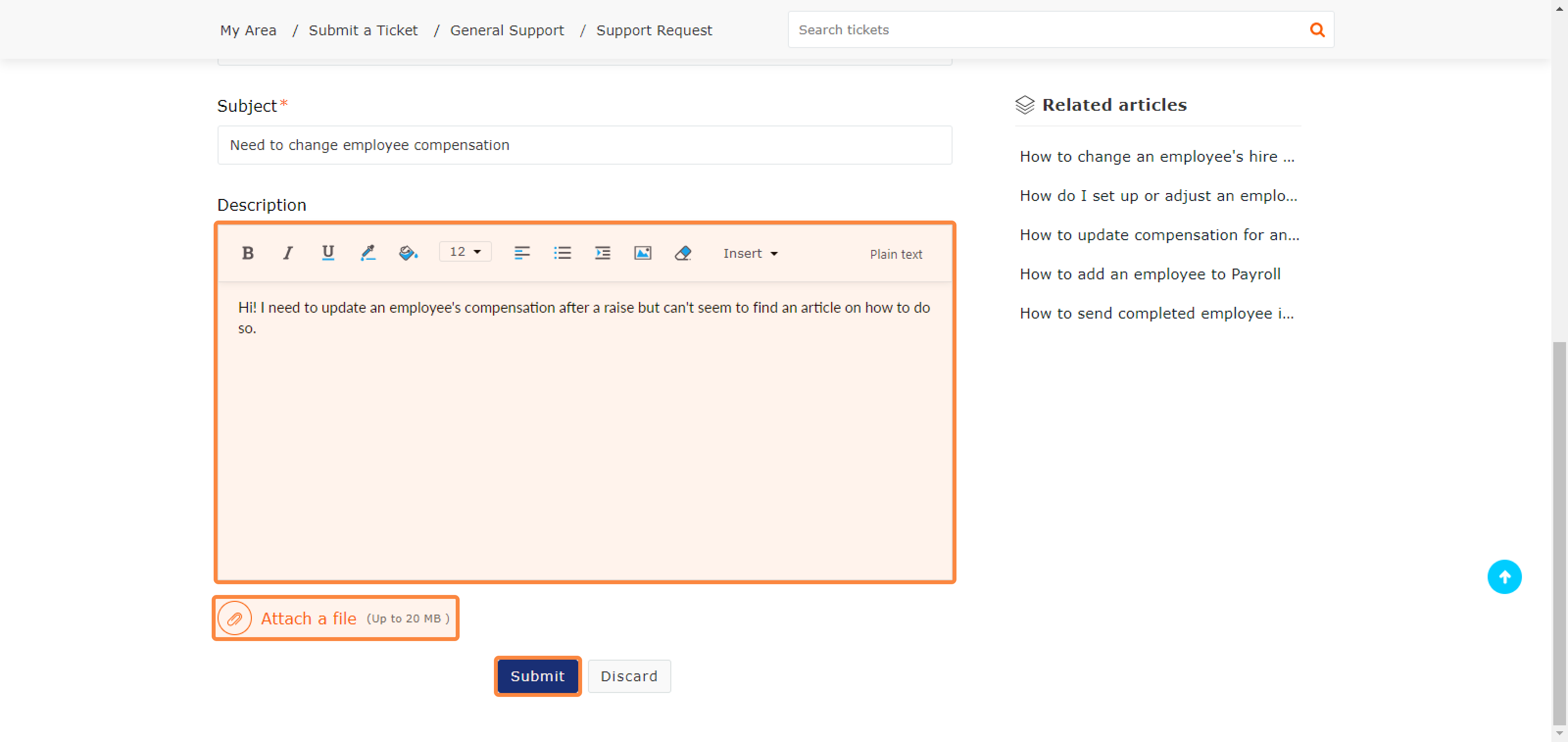The height and width of the screenshot is (742, 1568).
Task: Insert an image into the description
Action: click(643, 252)
